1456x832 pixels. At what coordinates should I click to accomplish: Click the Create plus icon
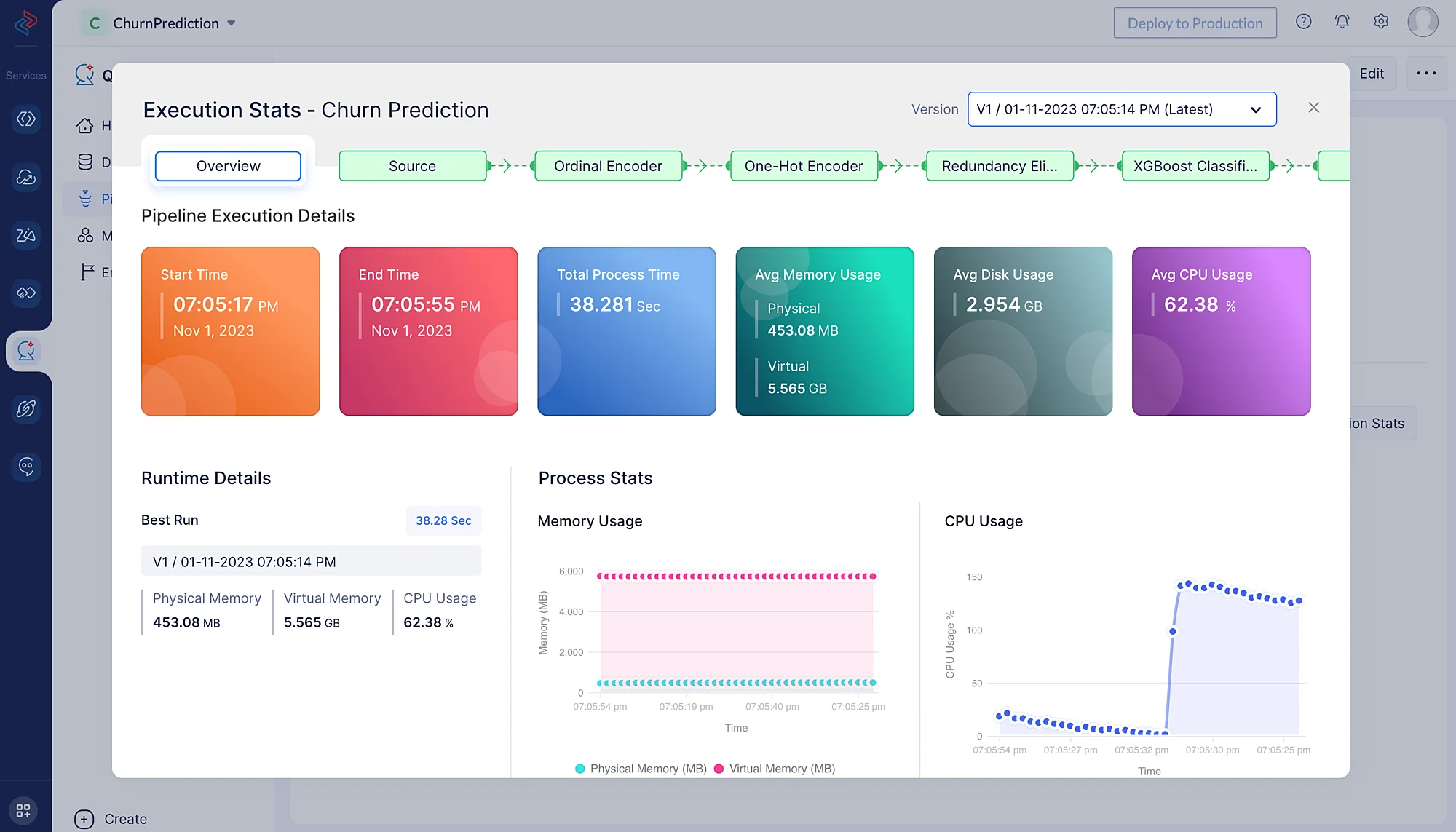point(84,819)
